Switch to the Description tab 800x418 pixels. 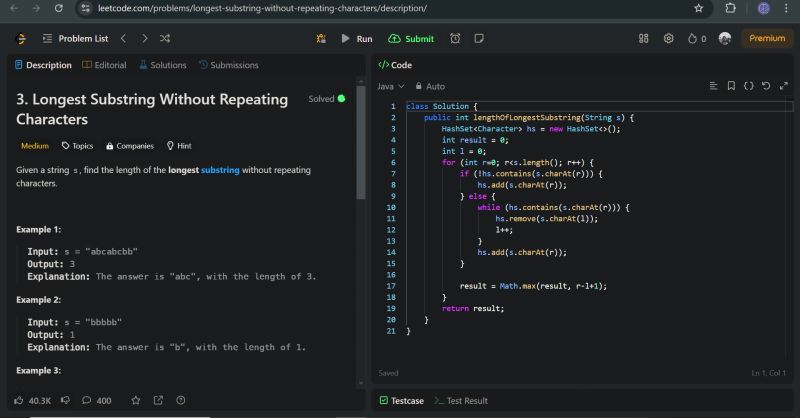click(x=43, y=65)
